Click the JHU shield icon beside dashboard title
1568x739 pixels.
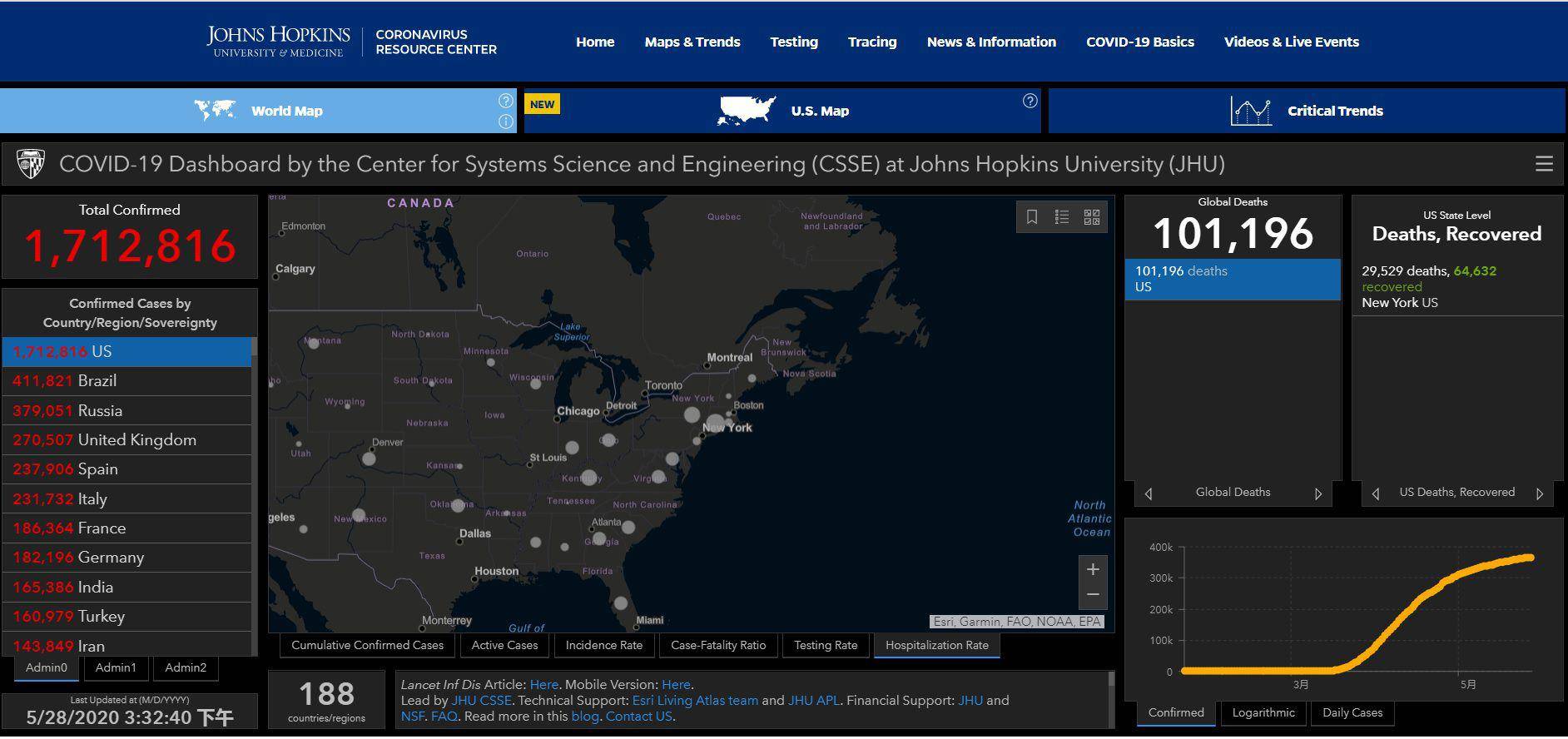coord(31,164)
